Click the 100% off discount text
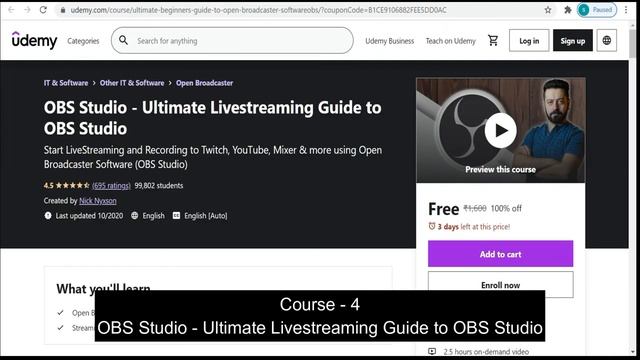Image resolution: width=640 pixels, height=360 pixels. (506, 208)
